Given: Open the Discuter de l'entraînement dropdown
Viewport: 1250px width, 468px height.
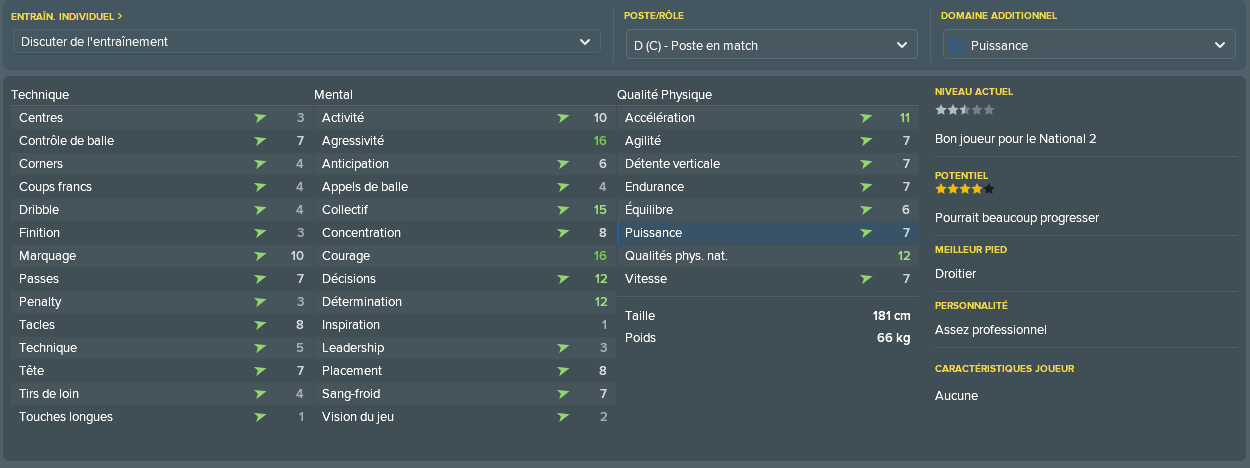Looking at the screenshot, I should (306, 42).
